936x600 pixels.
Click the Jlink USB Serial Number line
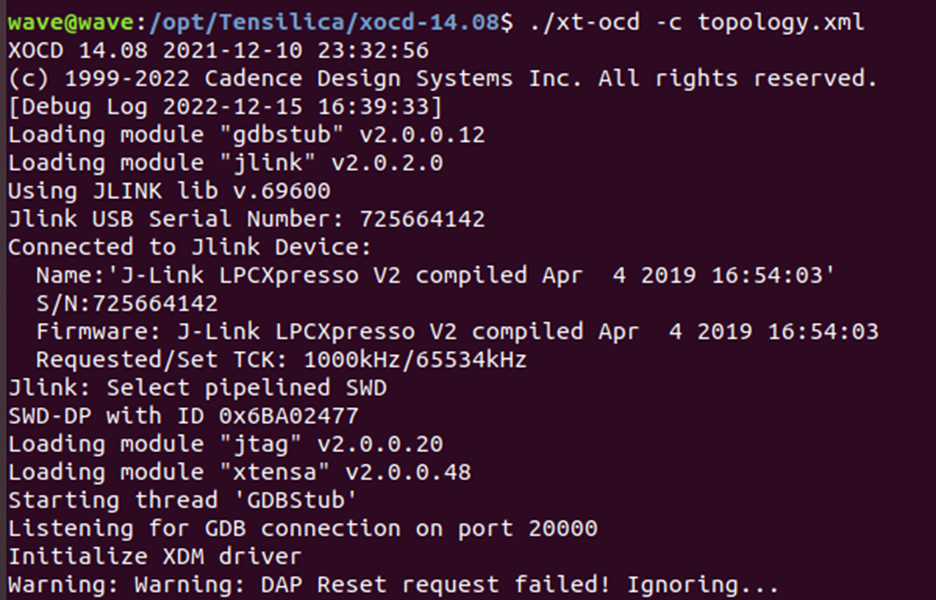tap(246, 218)
